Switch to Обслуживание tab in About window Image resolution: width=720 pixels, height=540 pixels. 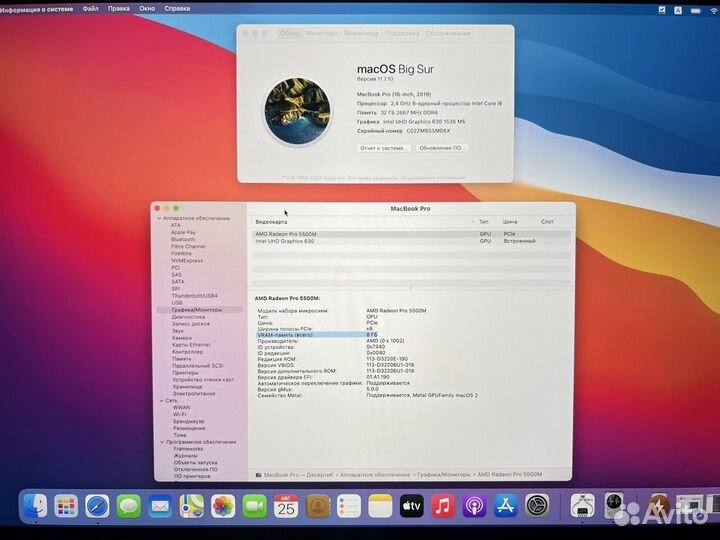[x=448, y=34]
